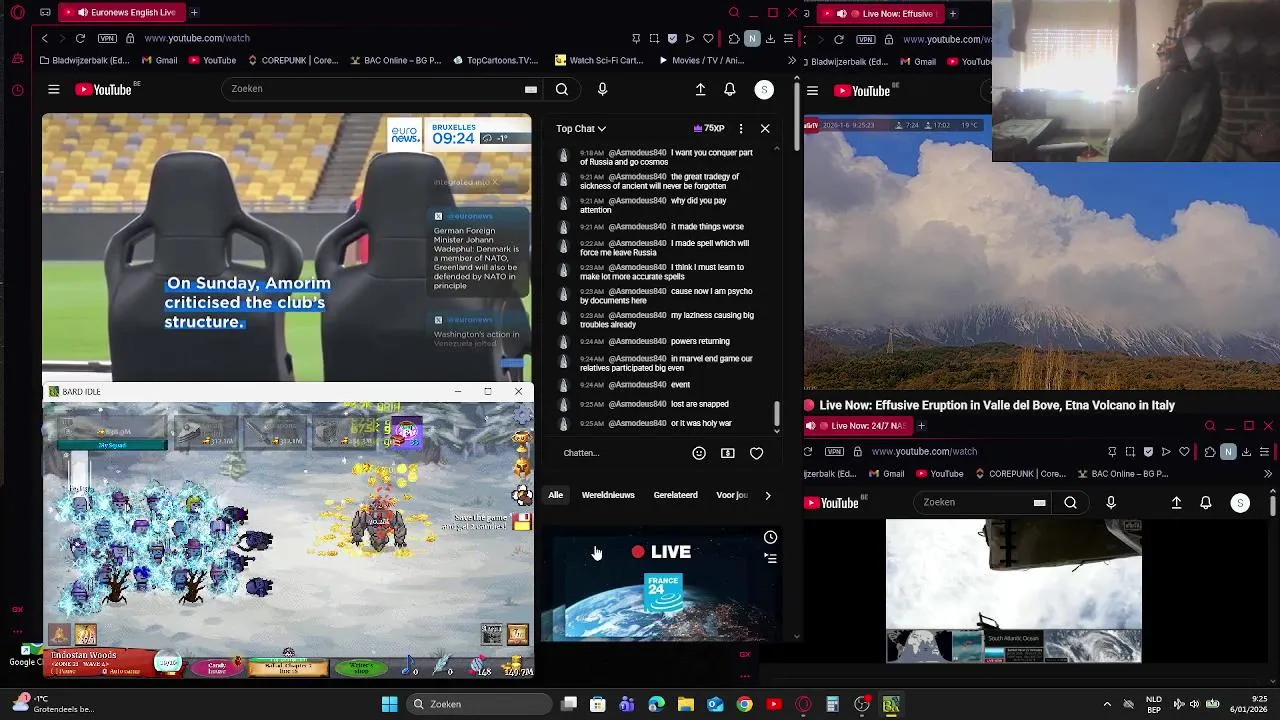Open YouTube guide menu in Euronews window
This screenshot has height=720, width=1280.
pos(54,90)
